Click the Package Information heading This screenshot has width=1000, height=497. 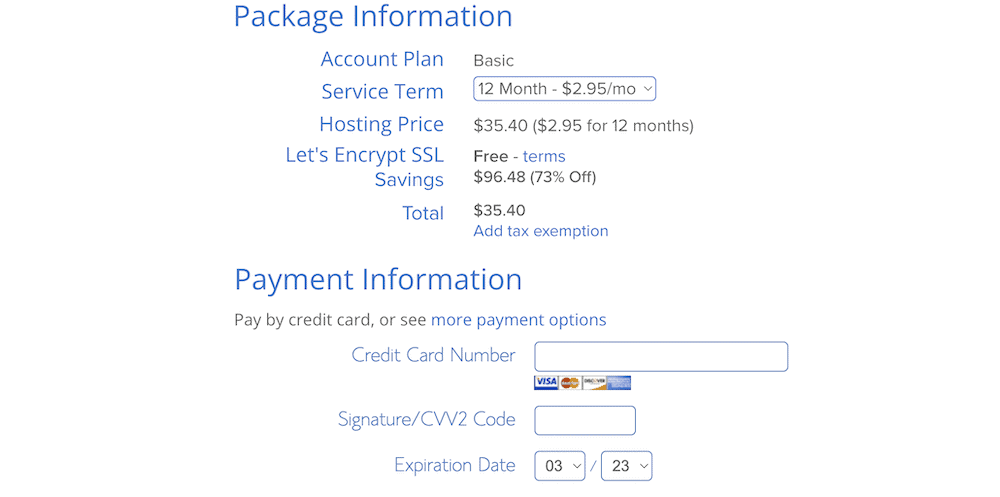coord(373,17)
